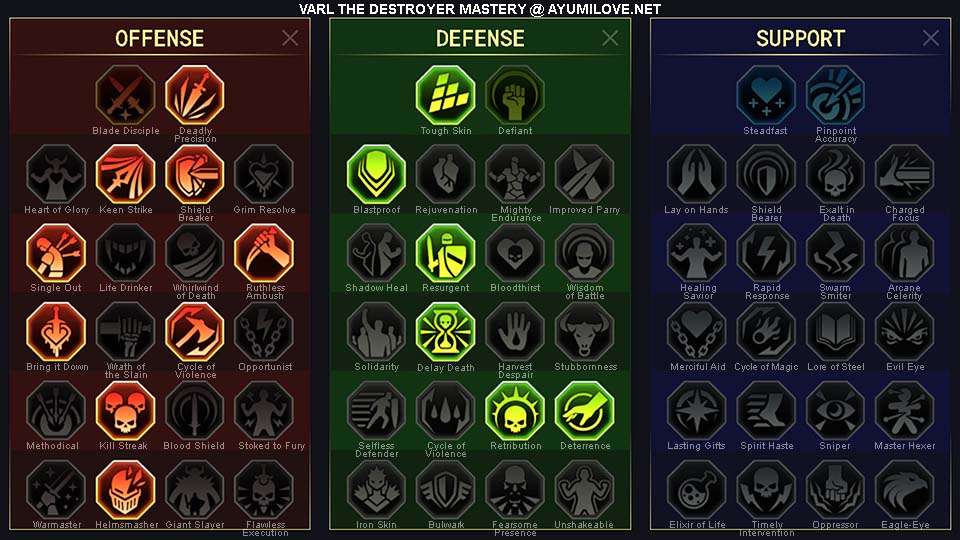The width and height of the screenshot is (960, 540).
Task: Select the Kill Streak mastery
Action: tap(126, 410)
